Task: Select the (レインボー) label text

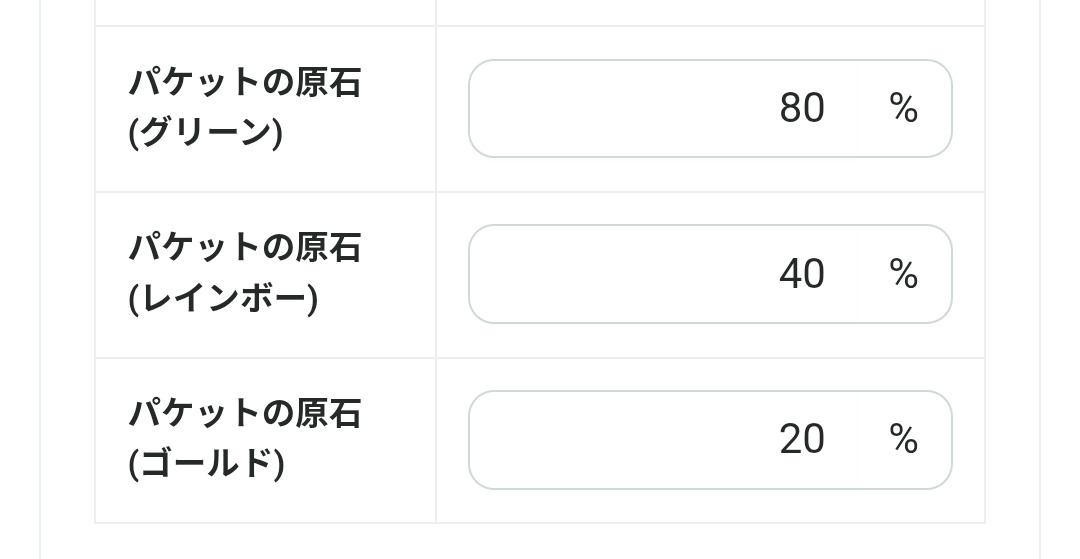Action: [x=223, y=299]
